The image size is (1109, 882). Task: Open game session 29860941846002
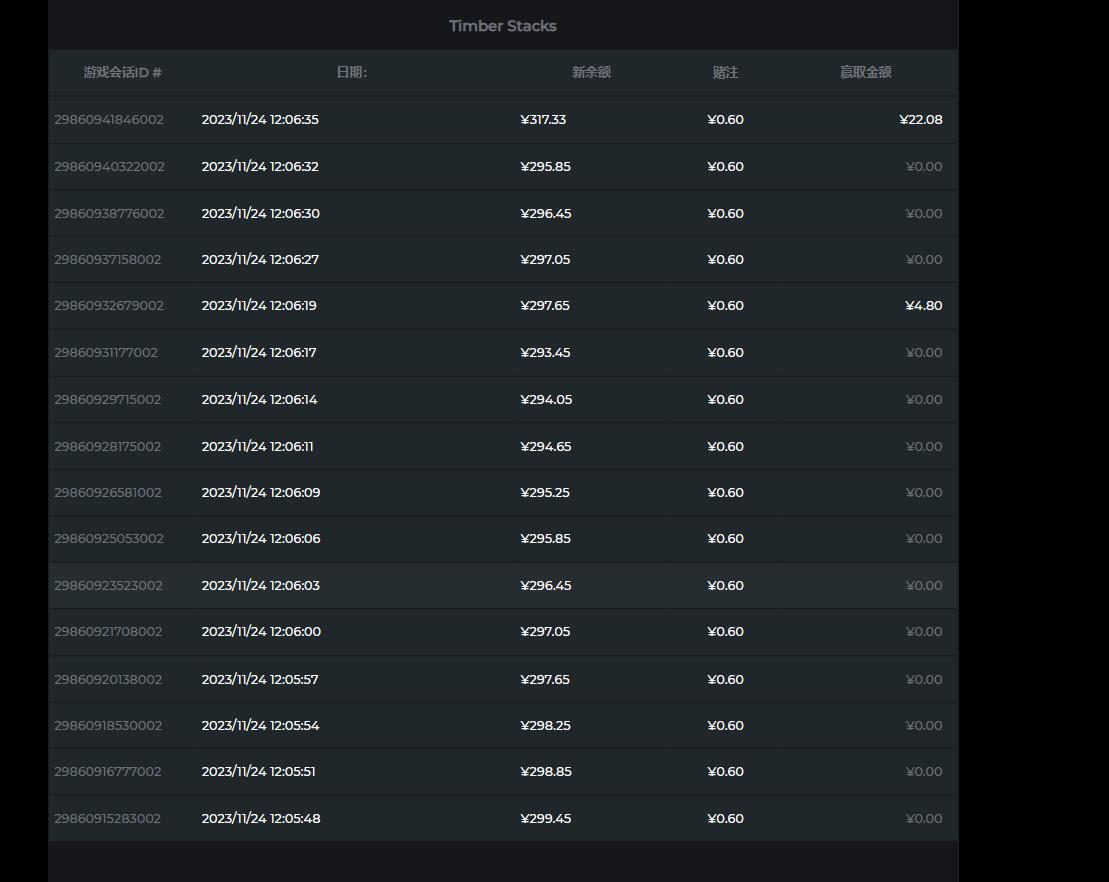[109, 119]
